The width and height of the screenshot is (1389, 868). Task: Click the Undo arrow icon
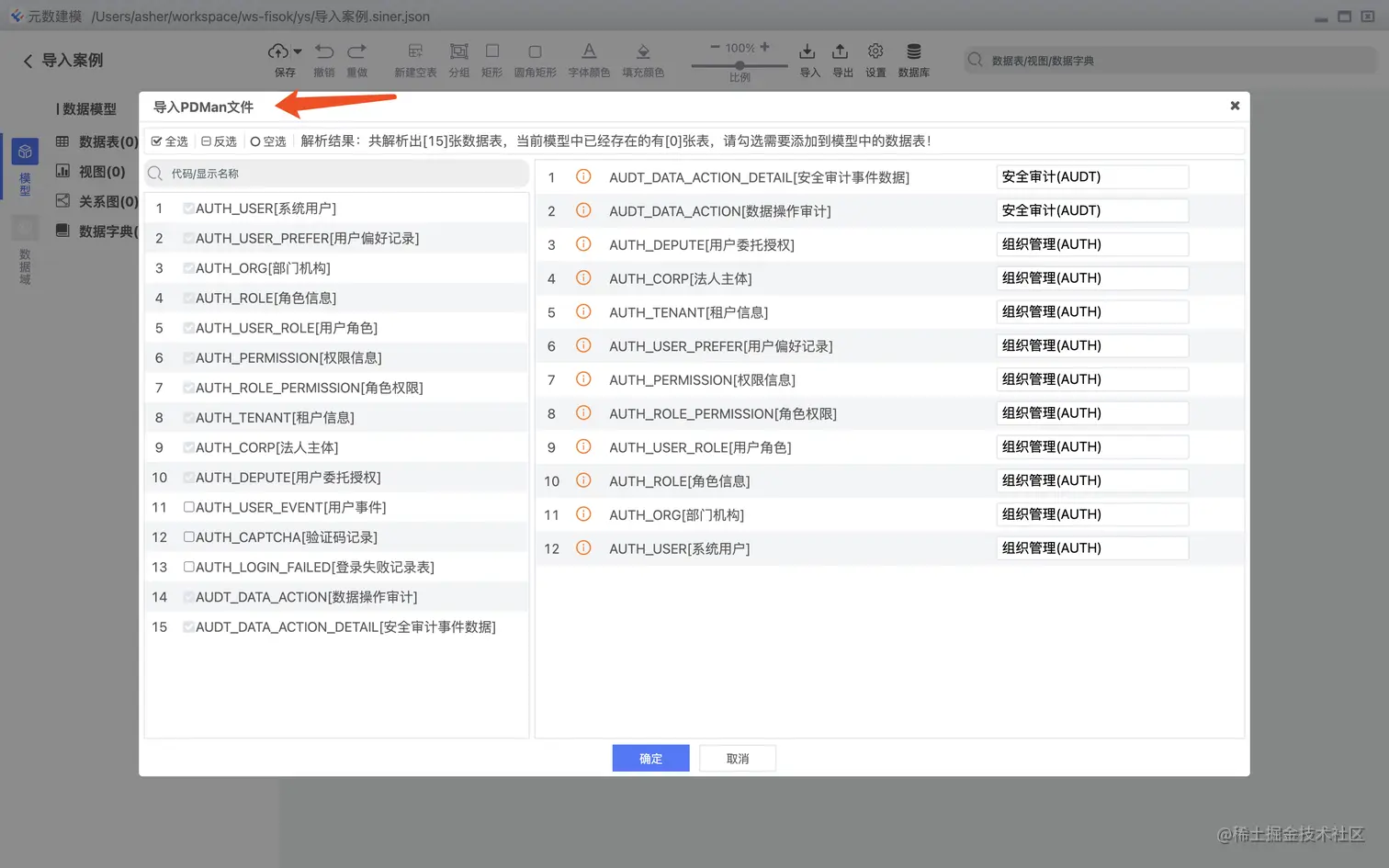pyautogui.click(x=324, y=51)
